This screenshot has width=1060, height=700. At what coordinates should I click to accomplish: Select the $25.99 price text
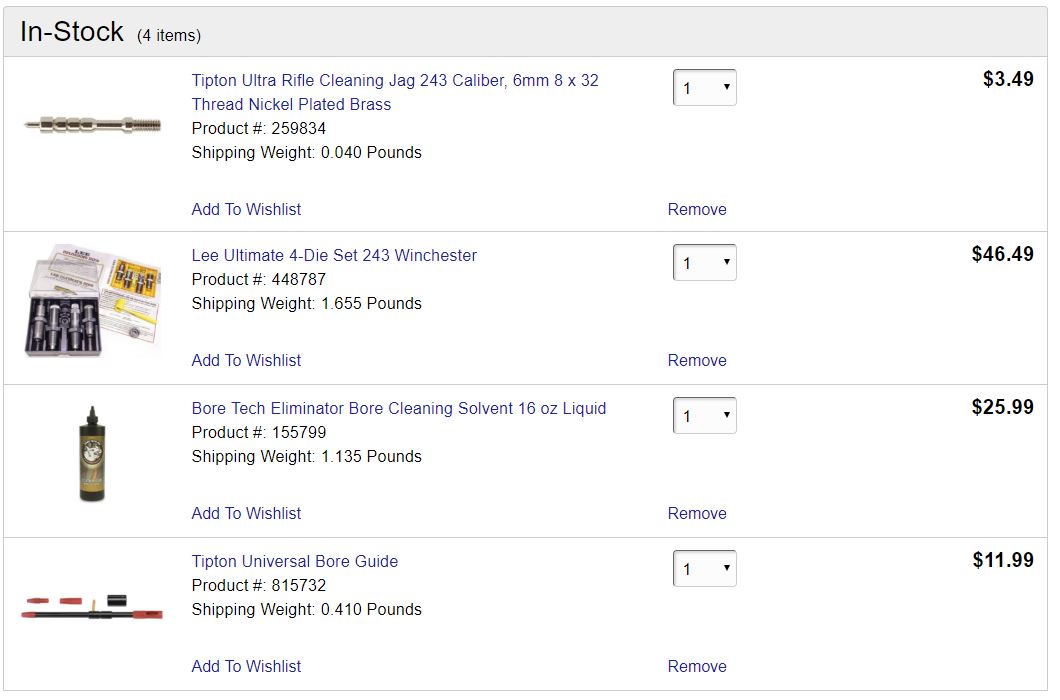click(1003, 406)
